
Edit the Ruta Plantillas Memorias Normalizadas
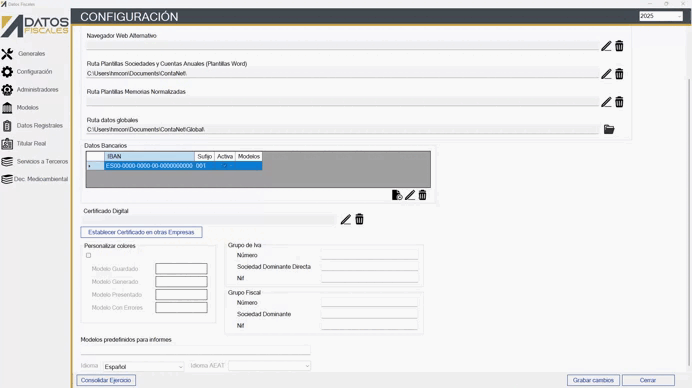pyautogui.click(x=606, y=102)
